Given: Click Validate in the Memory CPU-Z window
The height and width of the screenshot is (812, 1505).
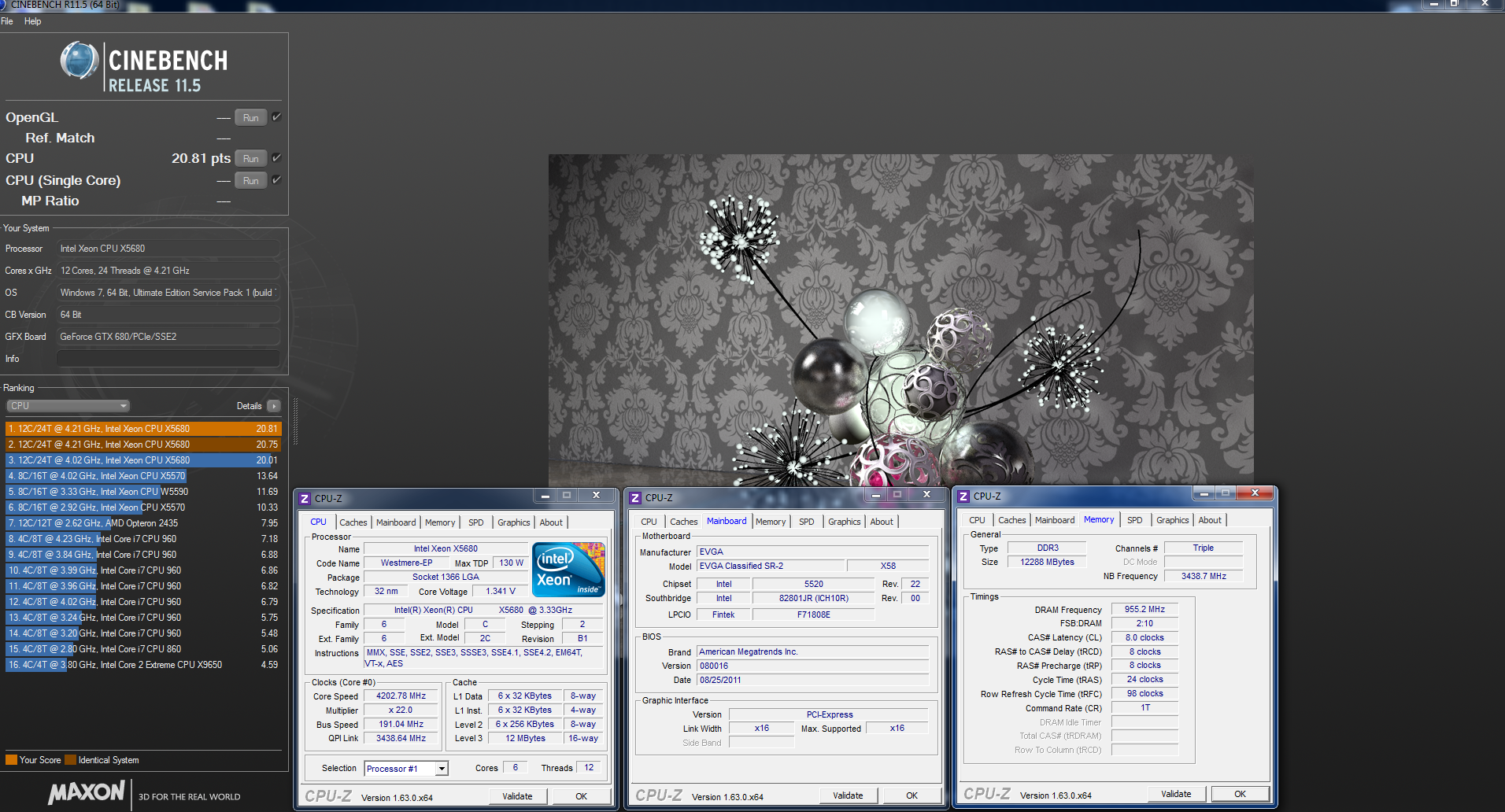Looking at the screenshot, I should click(1176, 794).
